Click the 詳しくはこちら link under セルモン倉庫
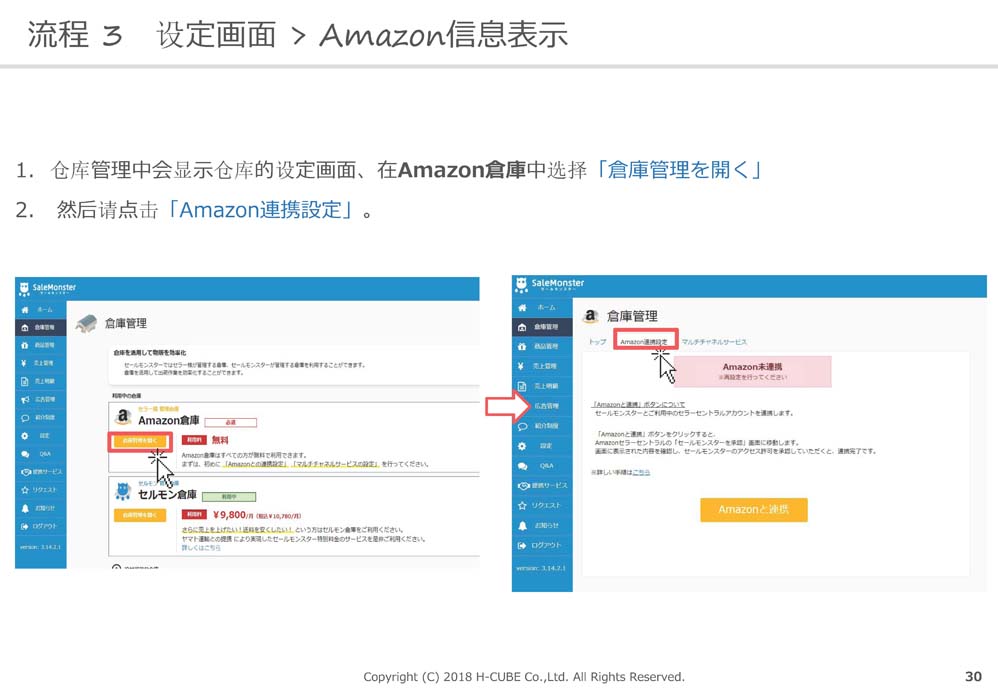Viewport: 998px width, 692px height. 201,547
